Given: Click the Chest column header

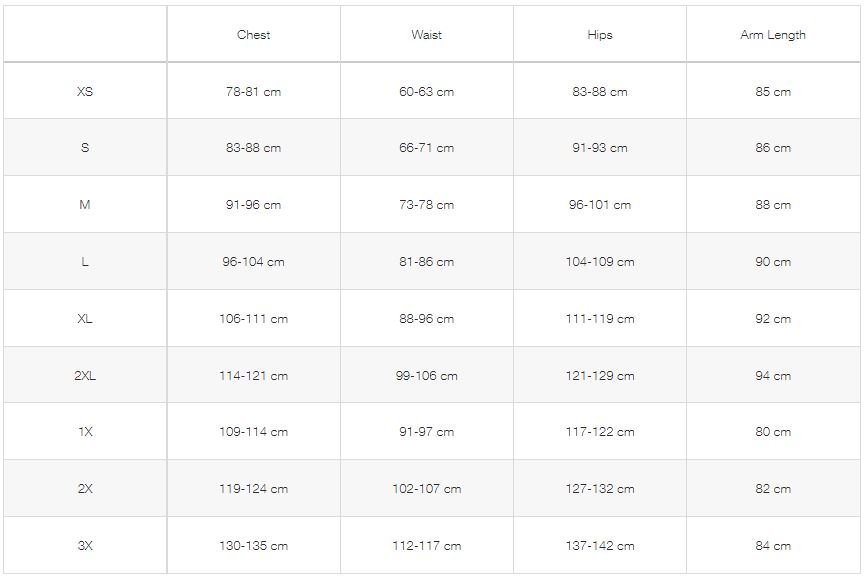Looking at the screenshot, I should (x=253, y=35).
